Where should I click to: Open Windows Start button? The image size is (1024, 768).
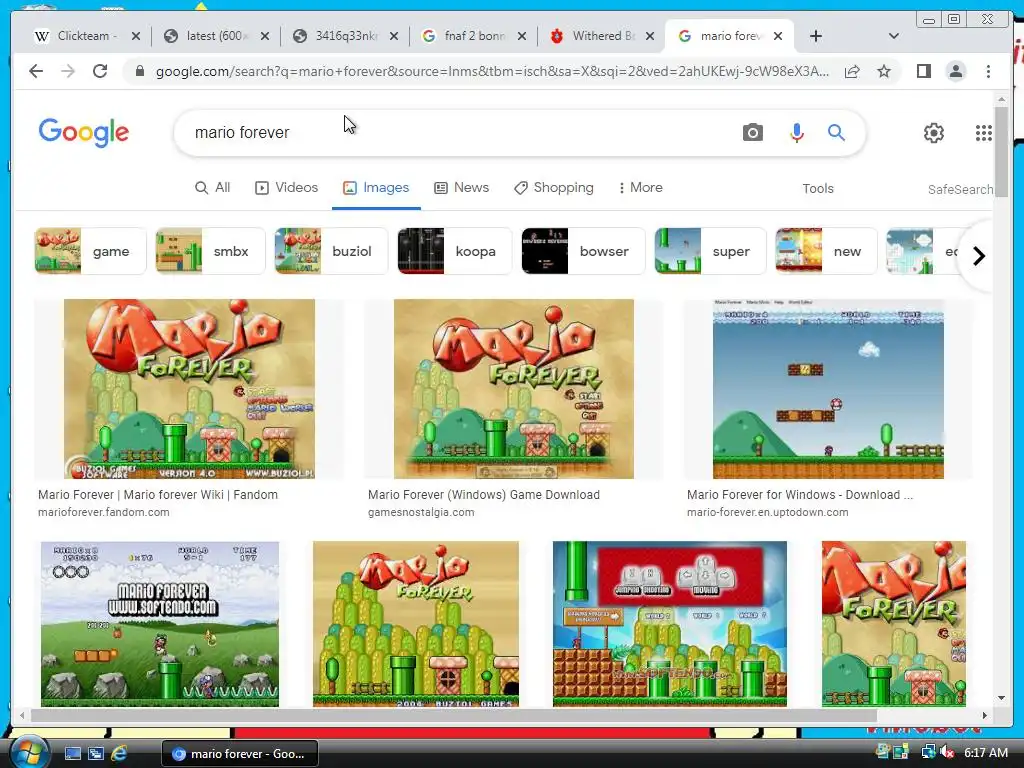[x=29, y=753]
